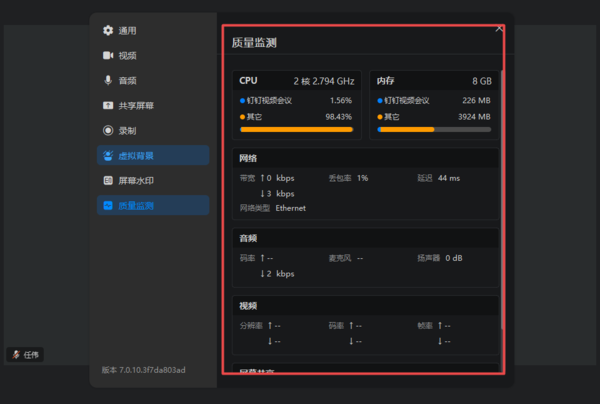Viewport: 600px width, 404px height.
Task: Select the 共享屏幕 settings tab
Action: coord(153,106)
